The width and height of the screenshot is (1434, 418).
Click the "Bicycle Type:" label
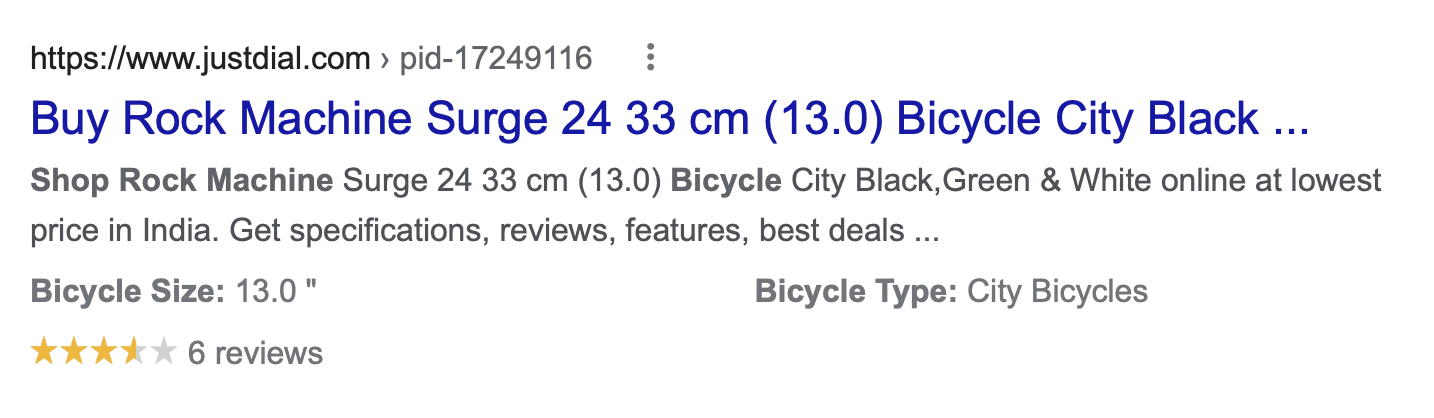(856, 292)
